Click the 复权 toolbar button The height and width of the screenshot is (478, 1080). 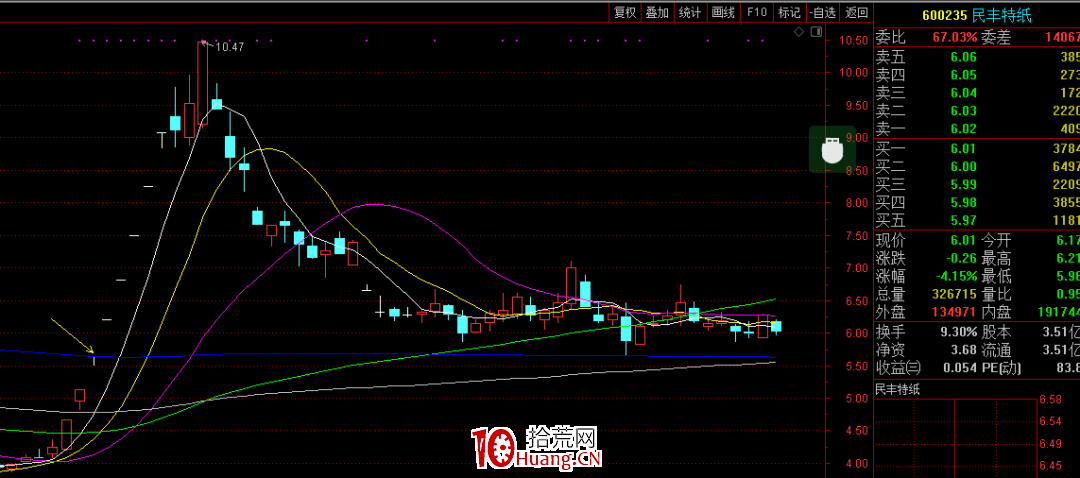[x=625, y=12]
